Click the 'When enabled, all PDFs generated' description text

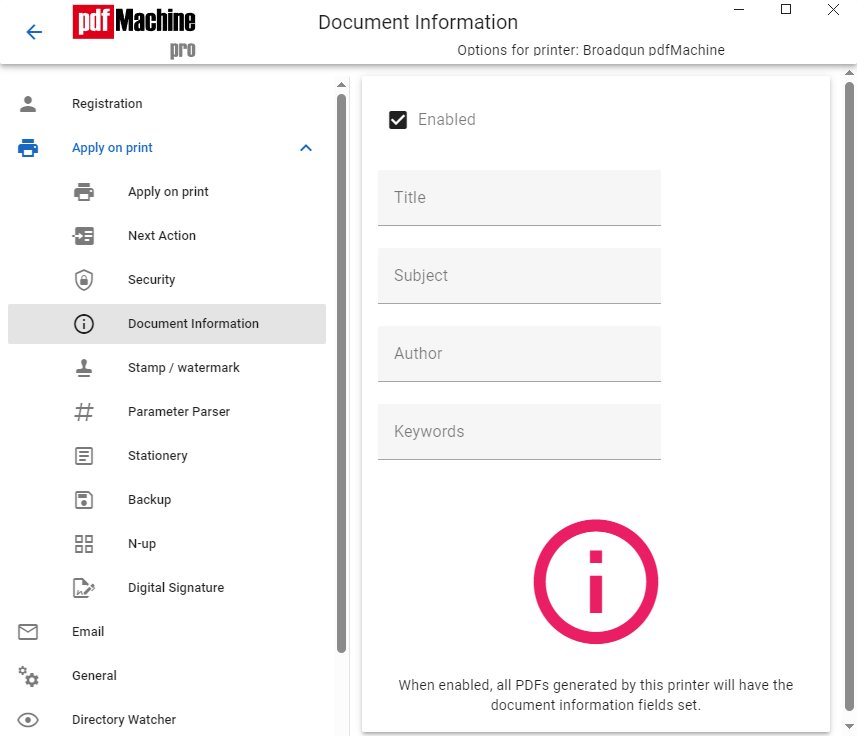pos(596,695)
